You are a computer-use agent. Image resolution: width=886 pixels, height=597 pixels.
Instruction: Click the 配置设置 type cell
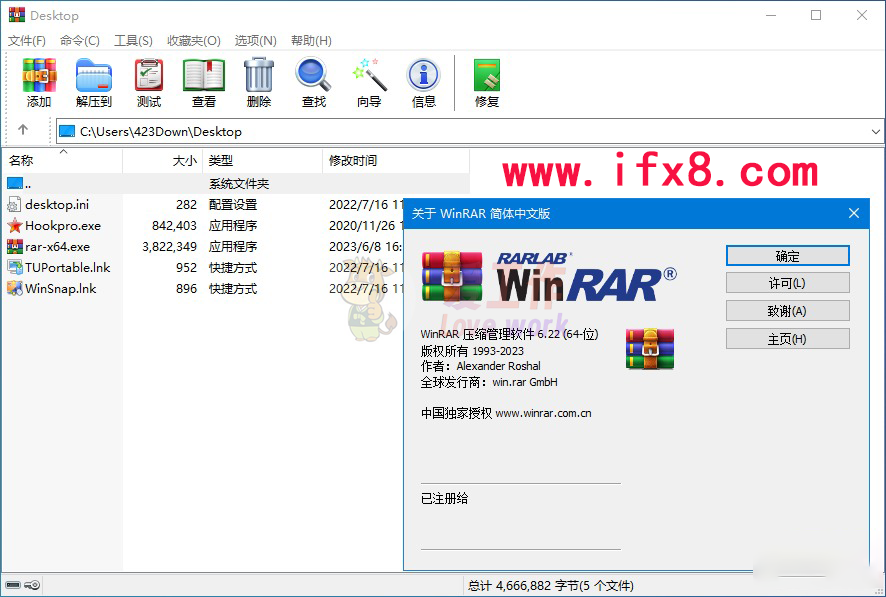pyautogui.click(x=233, y=204)
